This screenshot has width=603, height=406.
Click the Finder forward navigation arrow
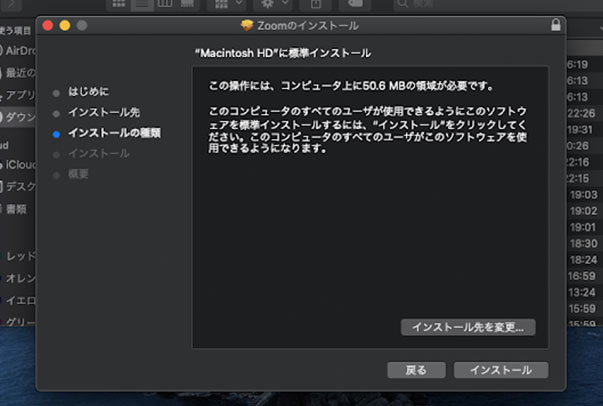coord(11,4)
